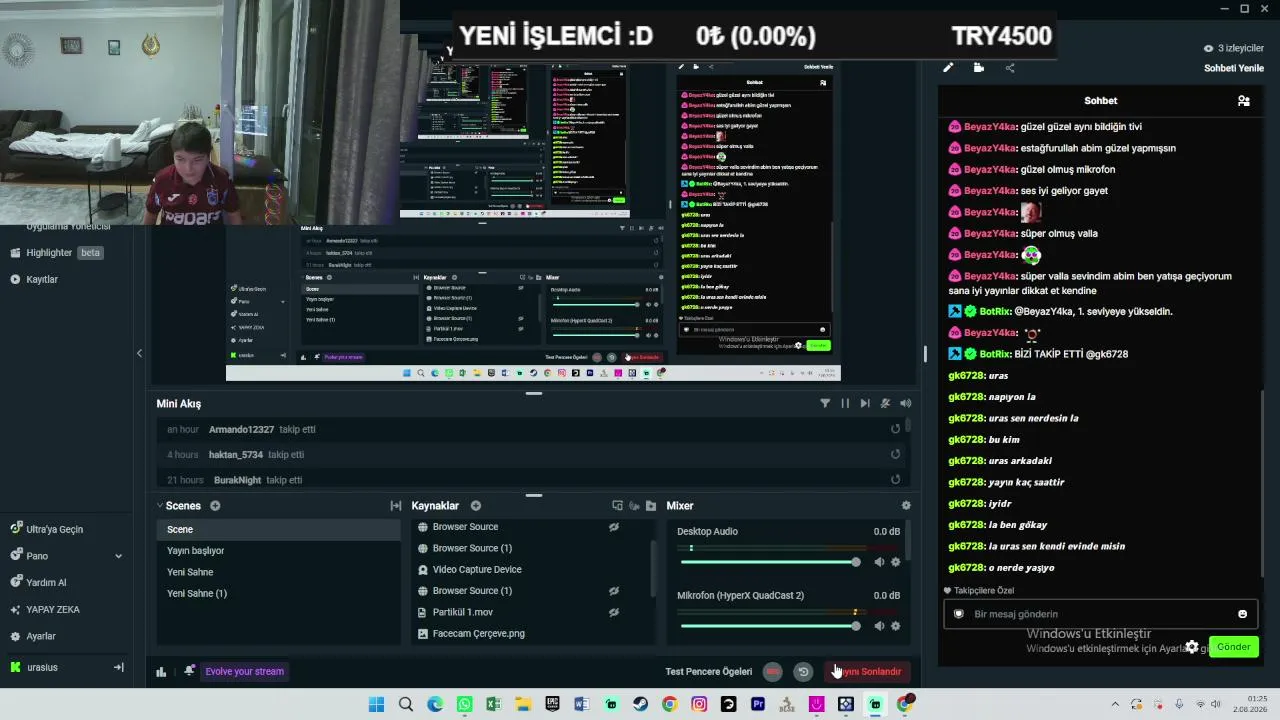Show hidden system tray icons
This screenshot has width=1280, height=720.
[x=1115, y=705]
